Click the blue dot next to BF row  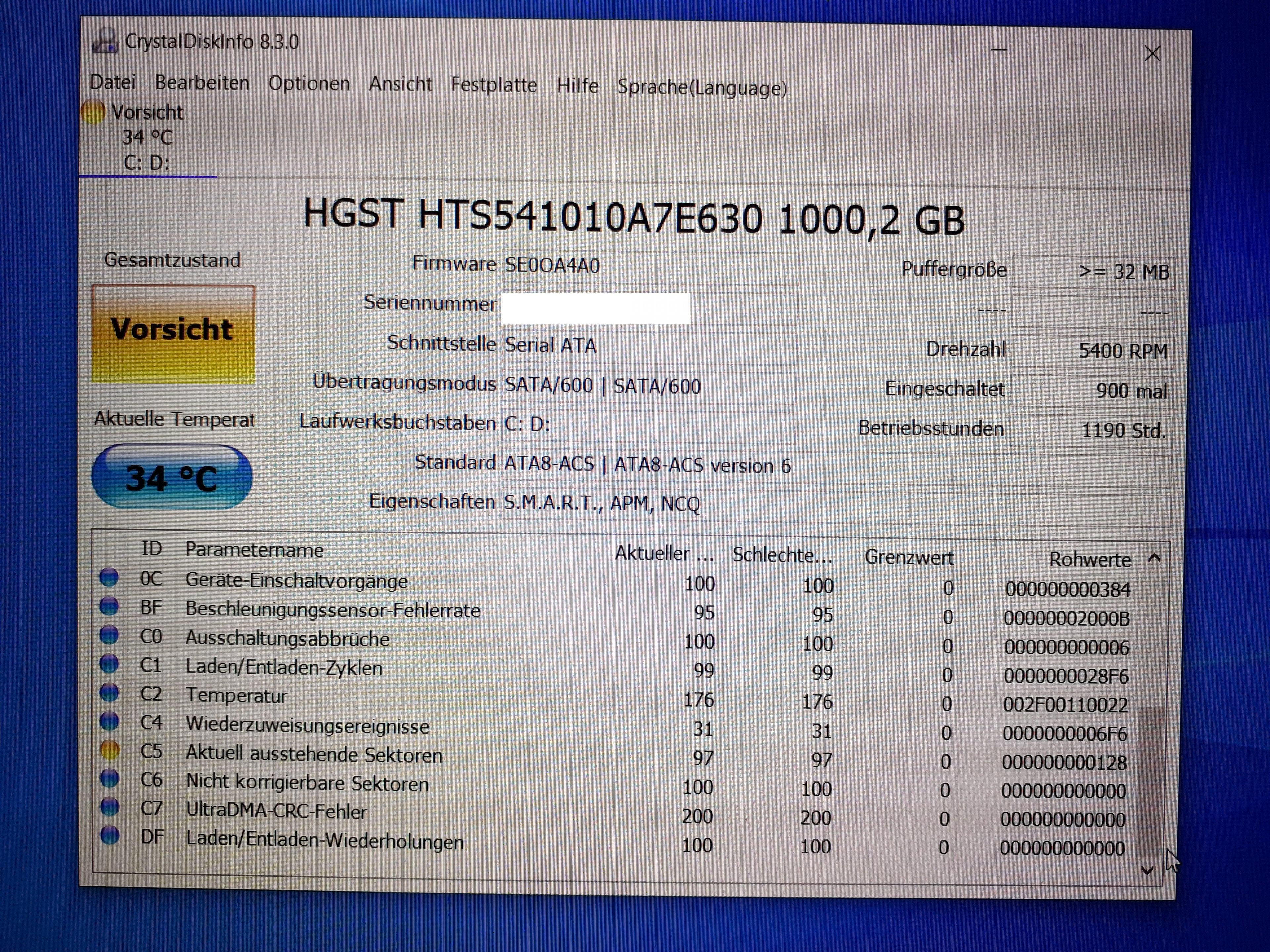click(x=109, y=605)
